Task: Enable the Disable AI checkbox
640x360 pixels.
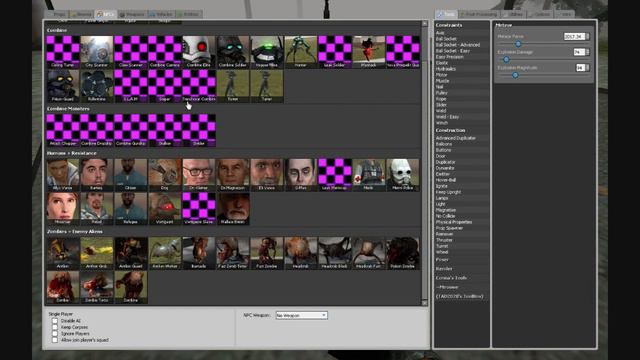Action: click(x=55, y=321)
